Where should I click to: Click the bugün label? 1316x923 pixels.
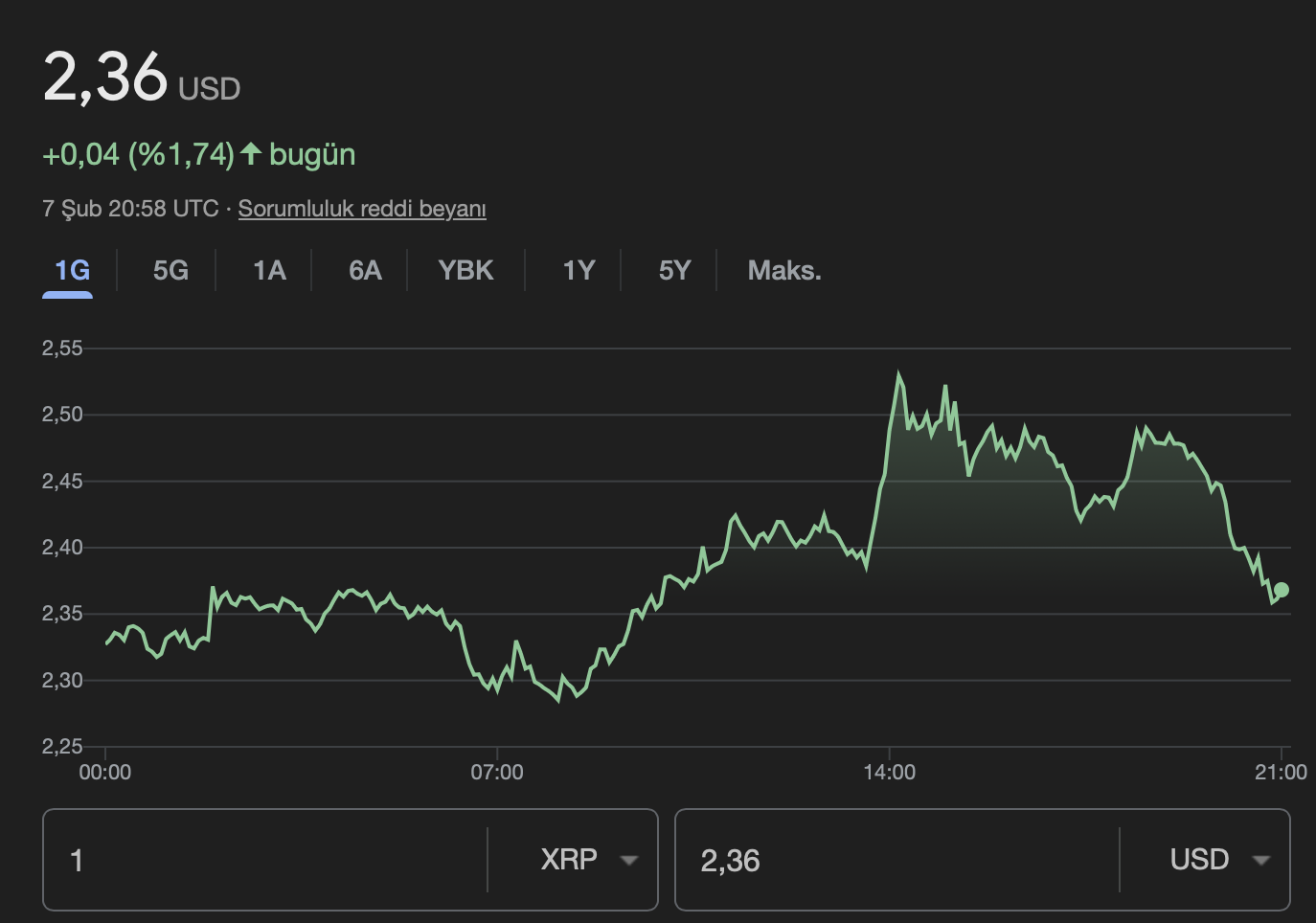pyautogui.click(x=312, y=154)
